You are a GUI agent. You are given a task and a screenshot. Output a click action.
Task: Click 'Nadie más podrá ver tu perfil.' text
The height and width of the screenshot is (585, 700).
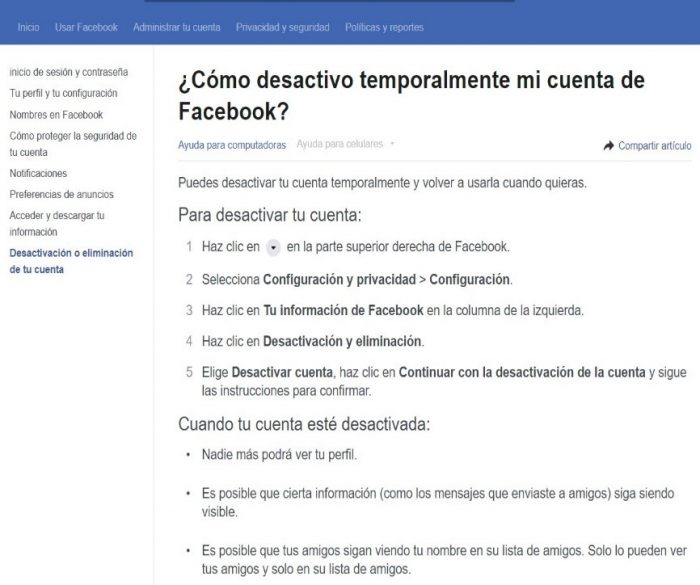(x=279, y=455)
